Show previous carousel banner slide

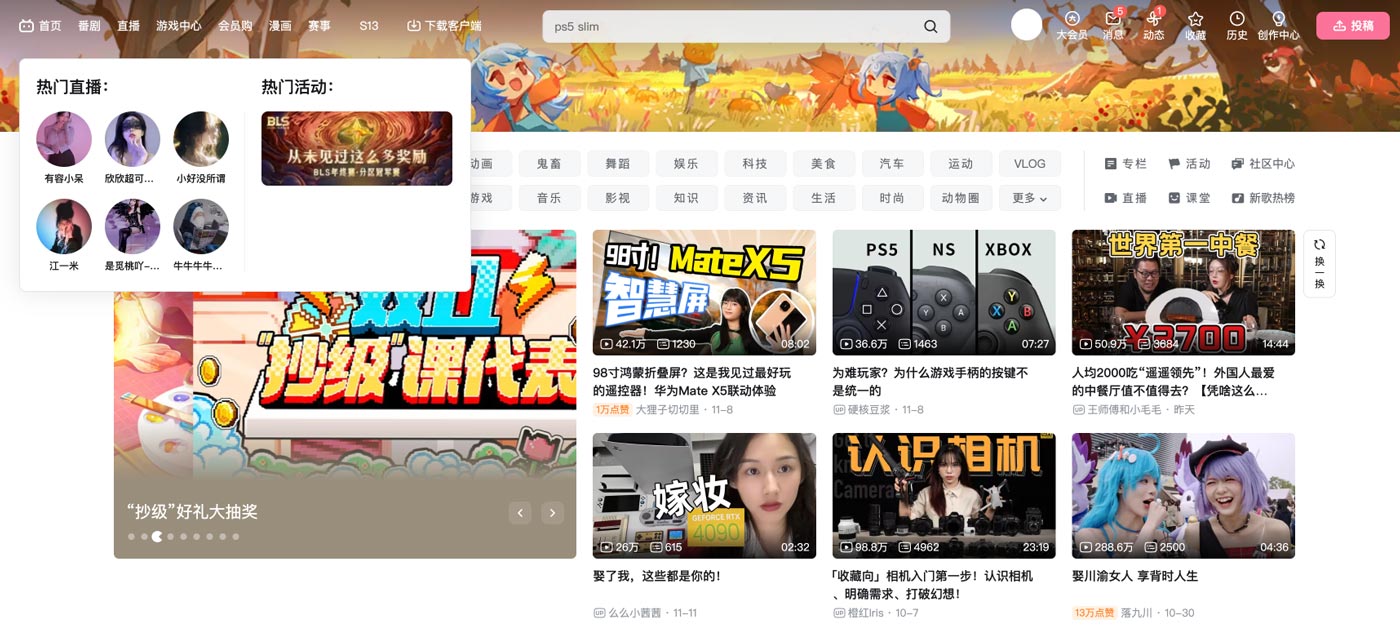click(x=520, y=513)
